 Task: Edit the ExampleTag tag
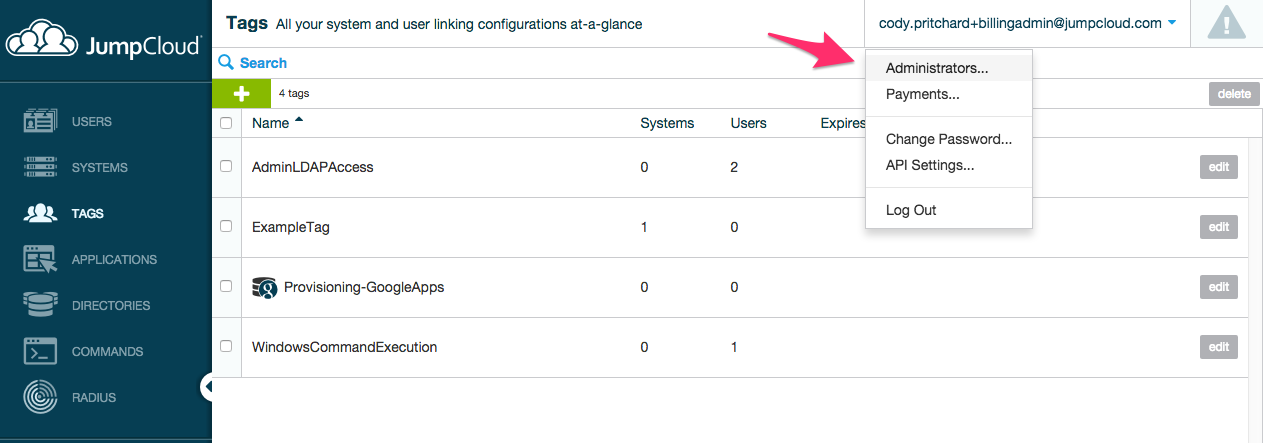(x=1219, y=227)
